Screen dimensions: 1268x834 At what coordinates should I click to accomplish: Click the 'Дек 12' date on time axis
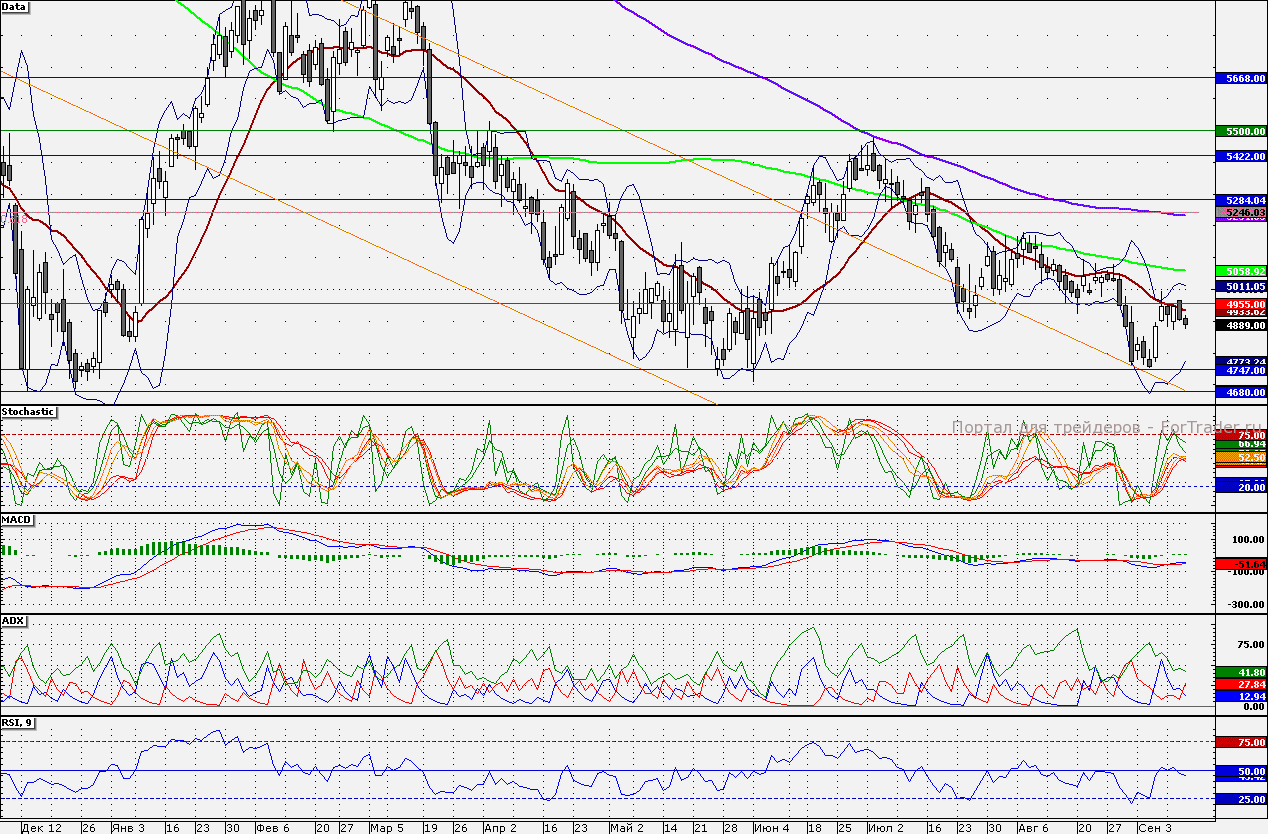(41, 828)
